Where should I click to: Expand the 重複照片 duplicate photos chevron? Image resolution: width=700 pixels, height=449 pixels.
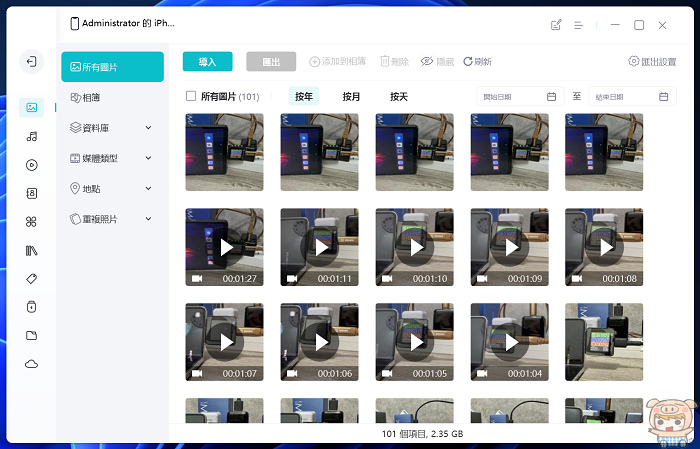click(149, 219)
